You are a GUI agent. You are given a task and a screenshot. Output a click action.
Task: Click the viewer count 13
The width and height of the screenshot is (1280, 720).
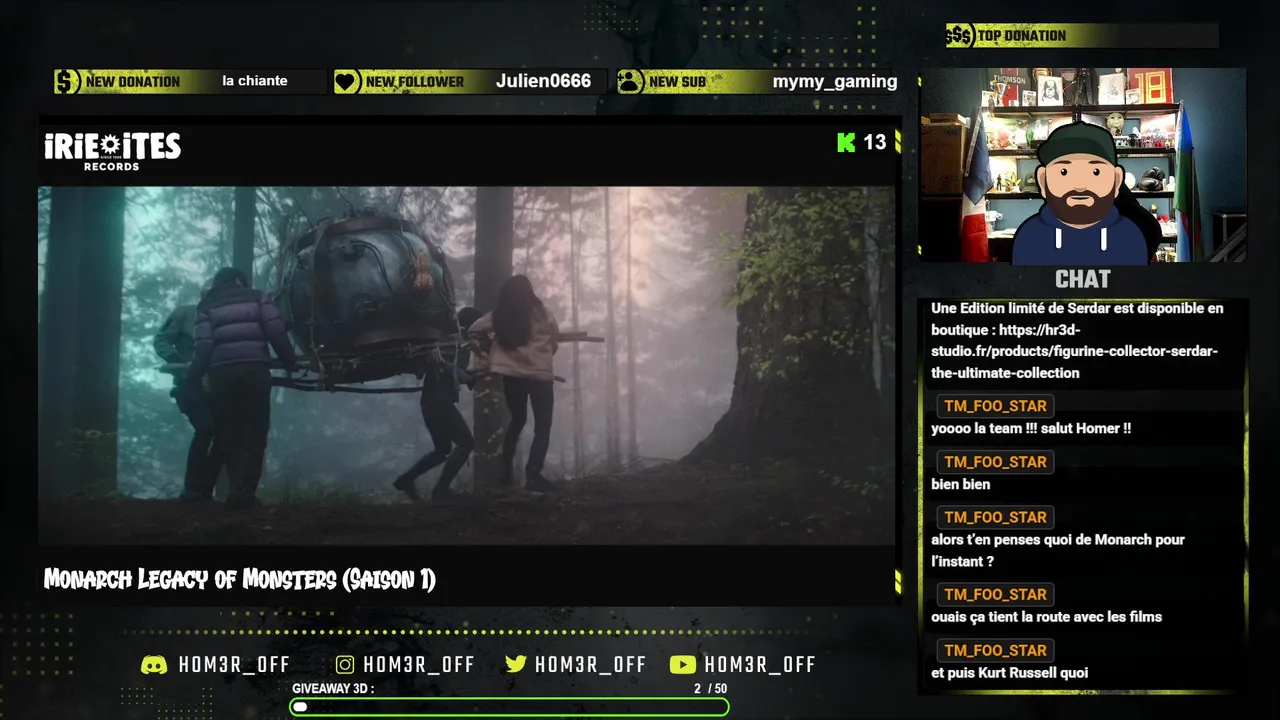click(875, 142)
